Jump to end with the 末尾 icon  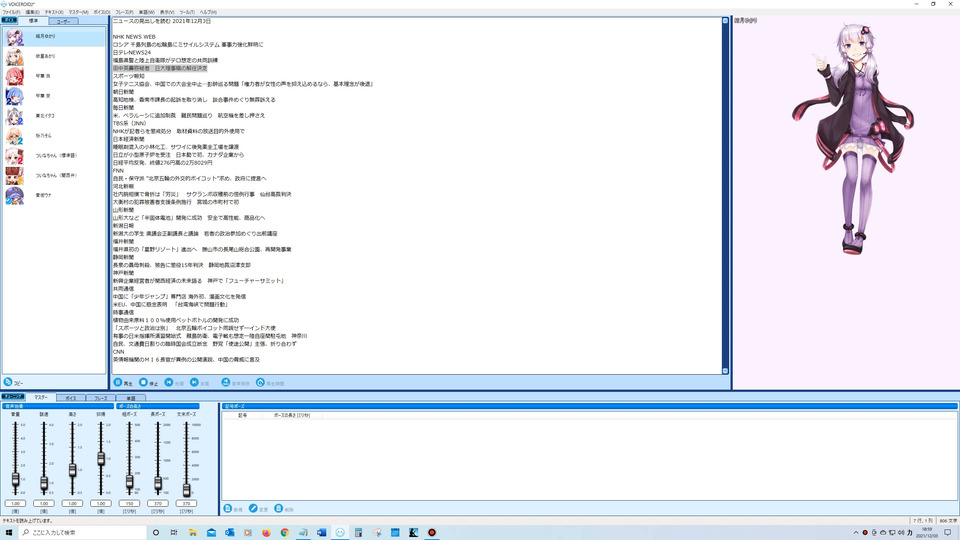pos(194,382)
